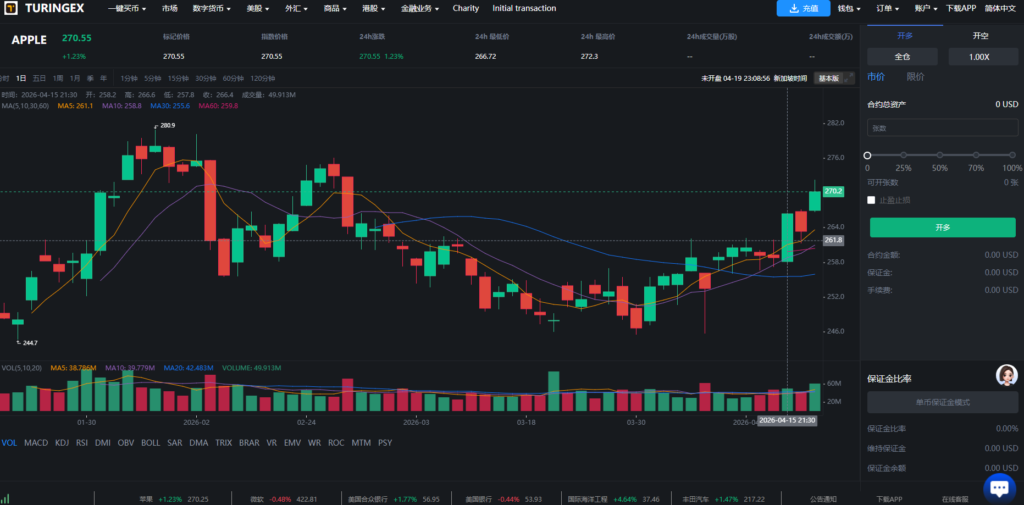Screen dimensions: 1024x505
Task: Open Initial transaction page
Action: [x=524, y=8]
